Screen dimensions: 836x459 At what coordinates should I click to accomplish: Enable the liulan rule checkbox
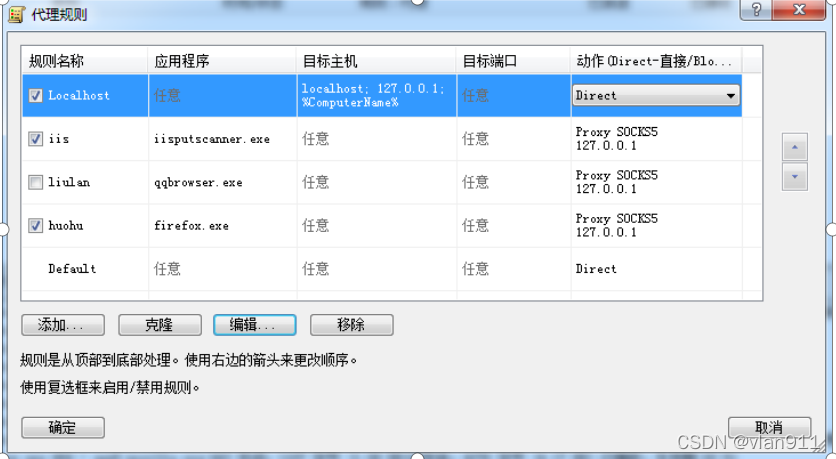click(35, 182)
